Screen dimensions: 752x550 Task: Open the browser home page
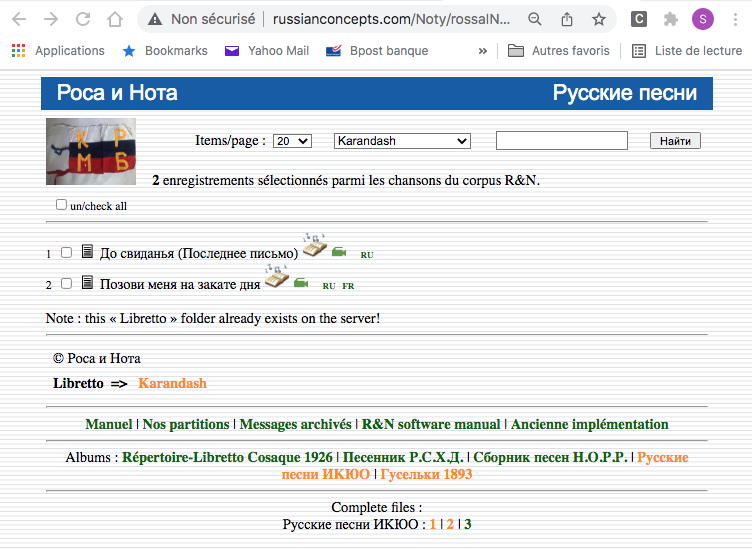pos(115,19)
